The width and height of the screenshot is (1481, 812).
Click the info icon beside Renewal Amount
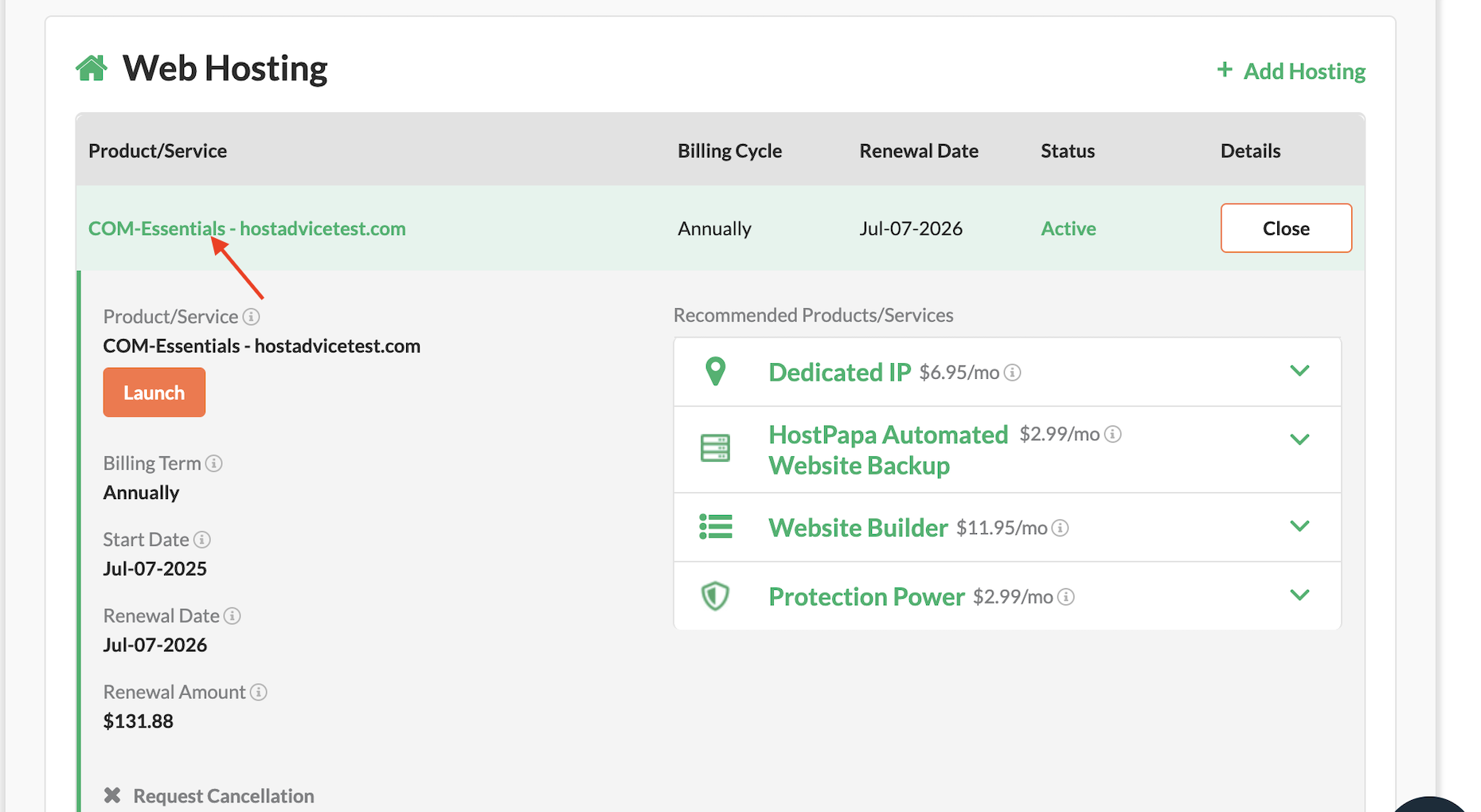(259, 693)
